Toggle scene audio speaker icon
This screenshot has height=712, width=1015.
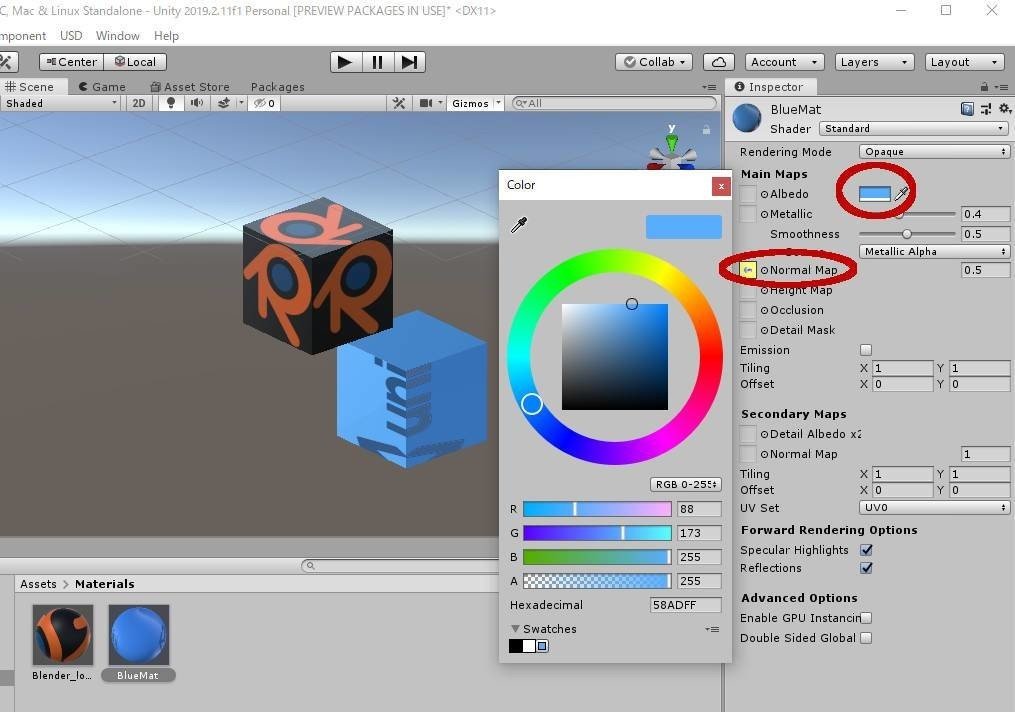197,103
